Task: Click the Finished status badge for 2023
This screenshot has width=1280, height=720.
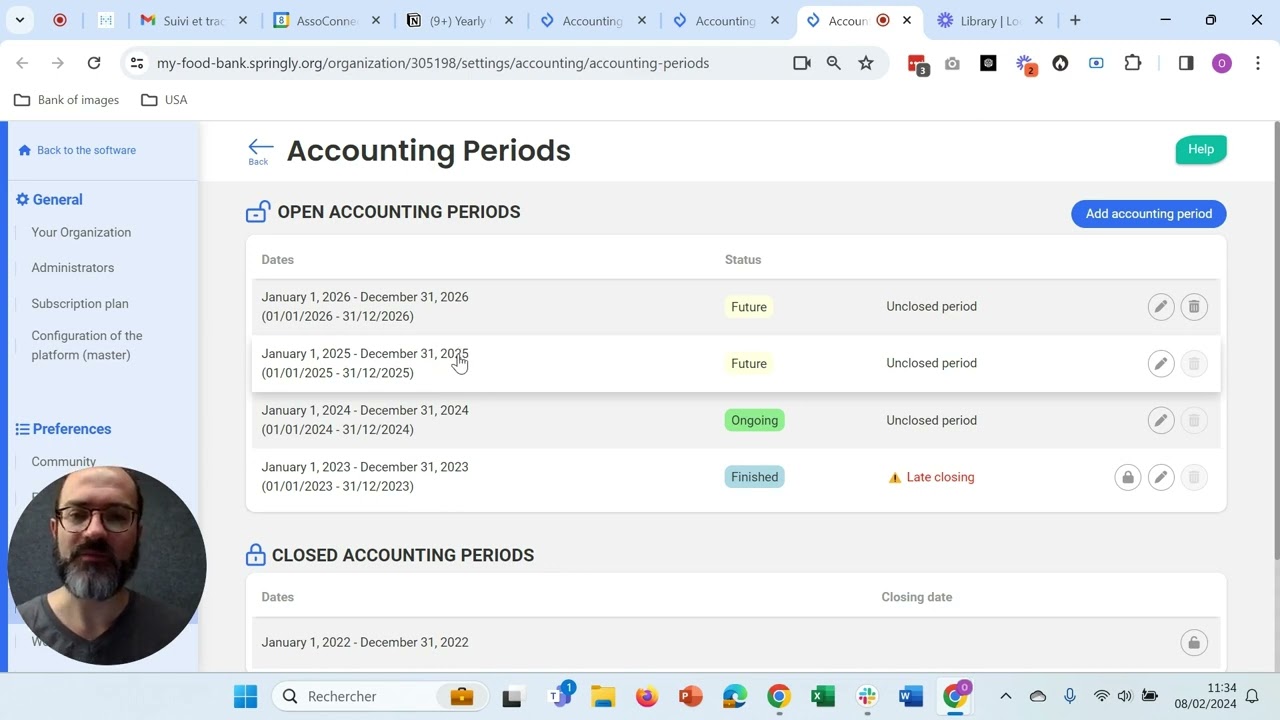Action: click(754, 477)
